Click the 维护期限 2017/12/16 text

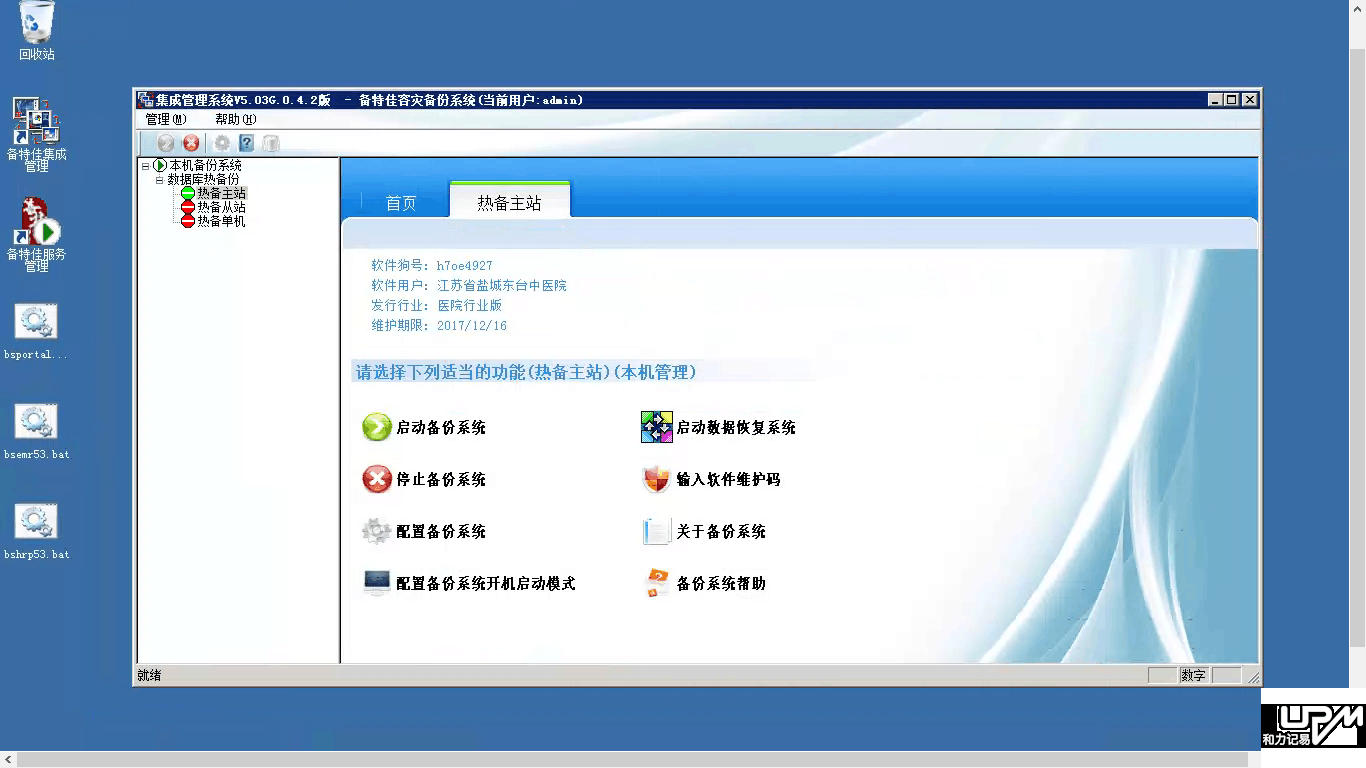point(439,325)
